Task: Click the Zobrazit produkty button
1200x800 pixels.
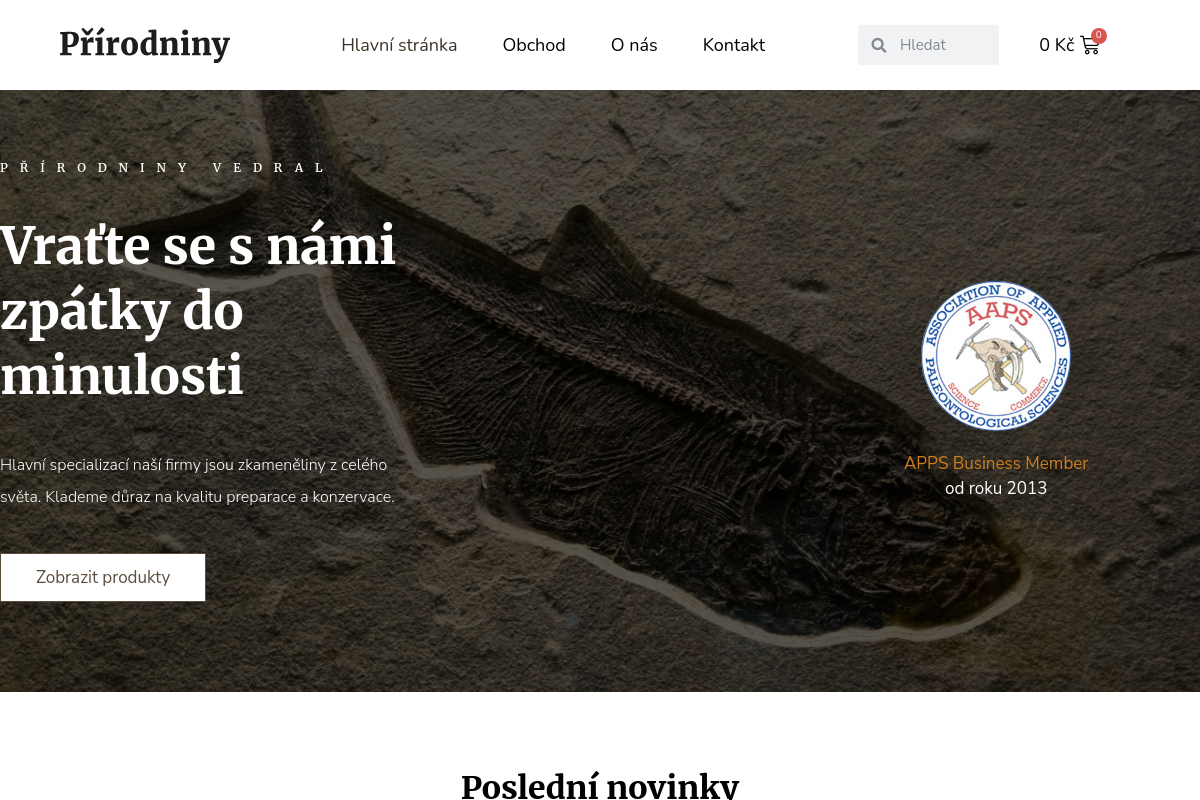Action: point(103,577)
